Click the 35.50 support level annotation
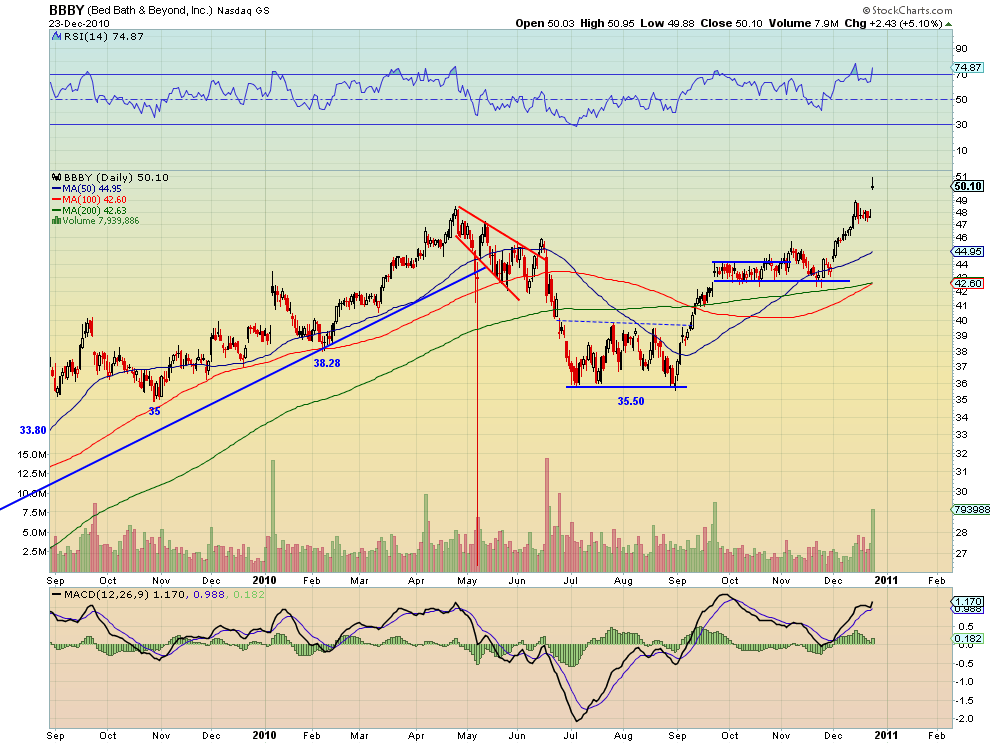Viewport: 990px width, 744px height. coord(631,401)
